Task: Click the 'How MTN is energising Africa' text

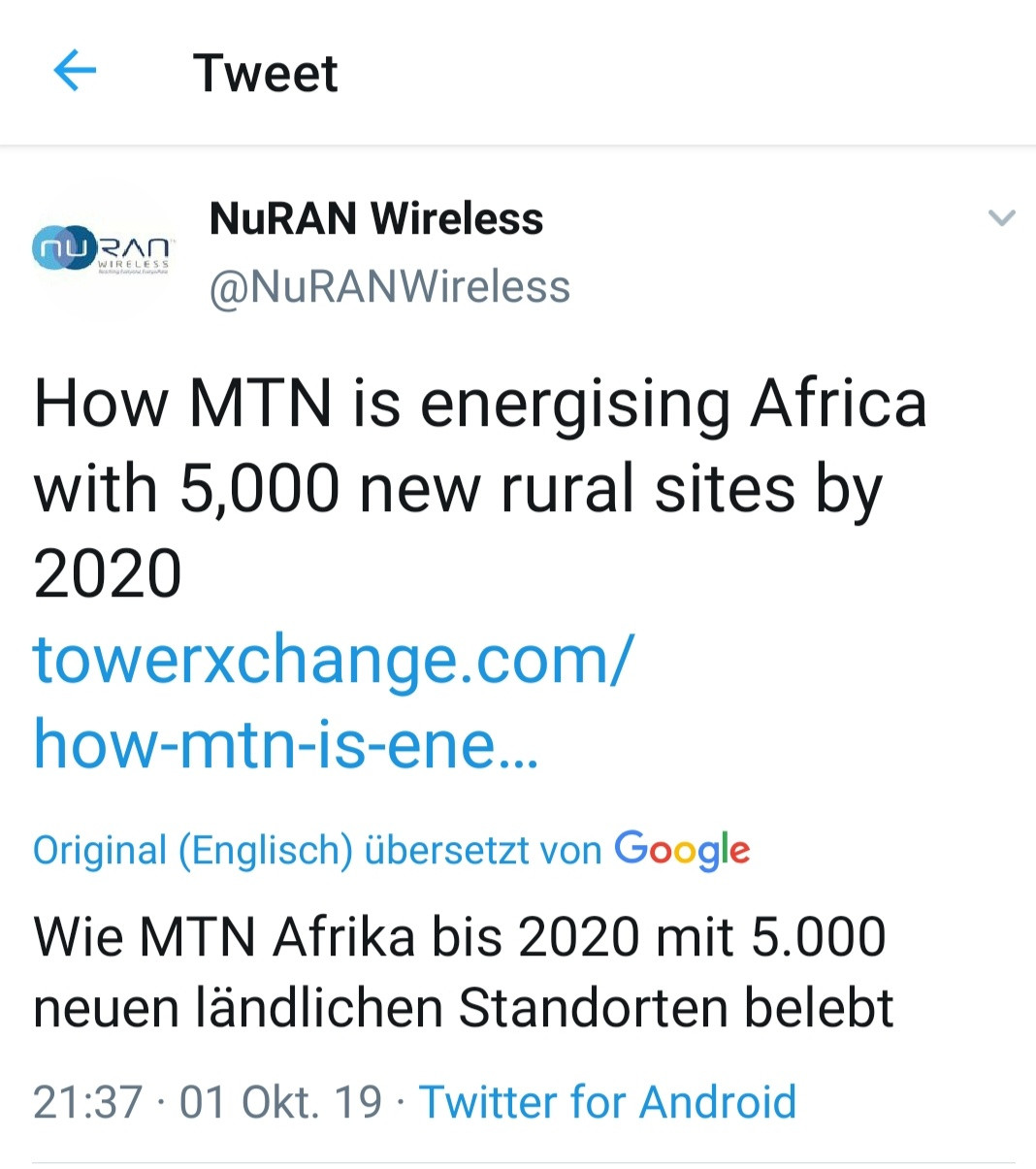Action: 480,403
